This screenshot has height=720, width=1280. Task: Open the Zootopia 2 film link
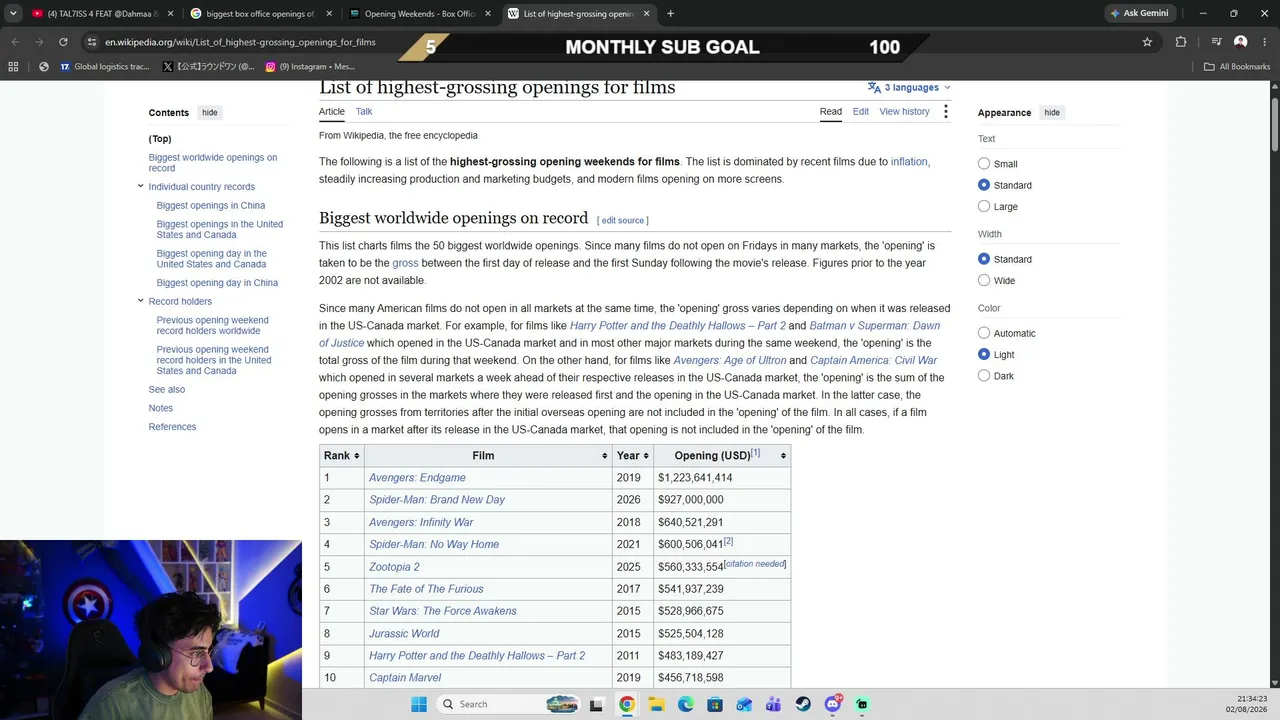(x=394, y=567)
